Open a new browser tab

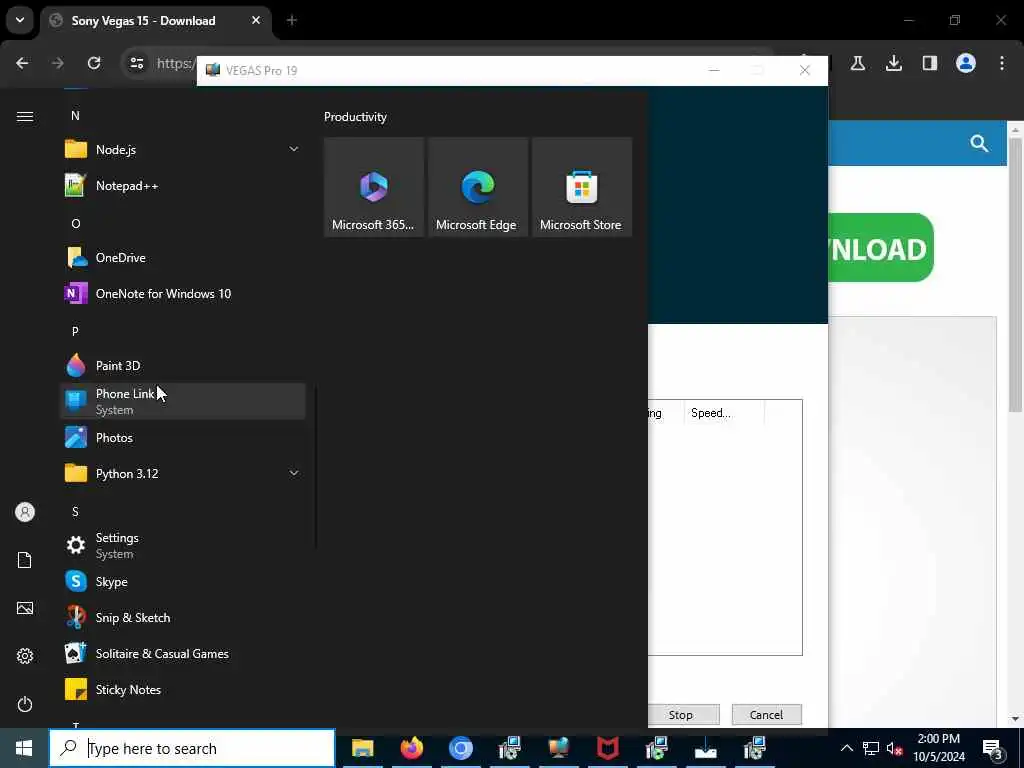coord(291,20)
